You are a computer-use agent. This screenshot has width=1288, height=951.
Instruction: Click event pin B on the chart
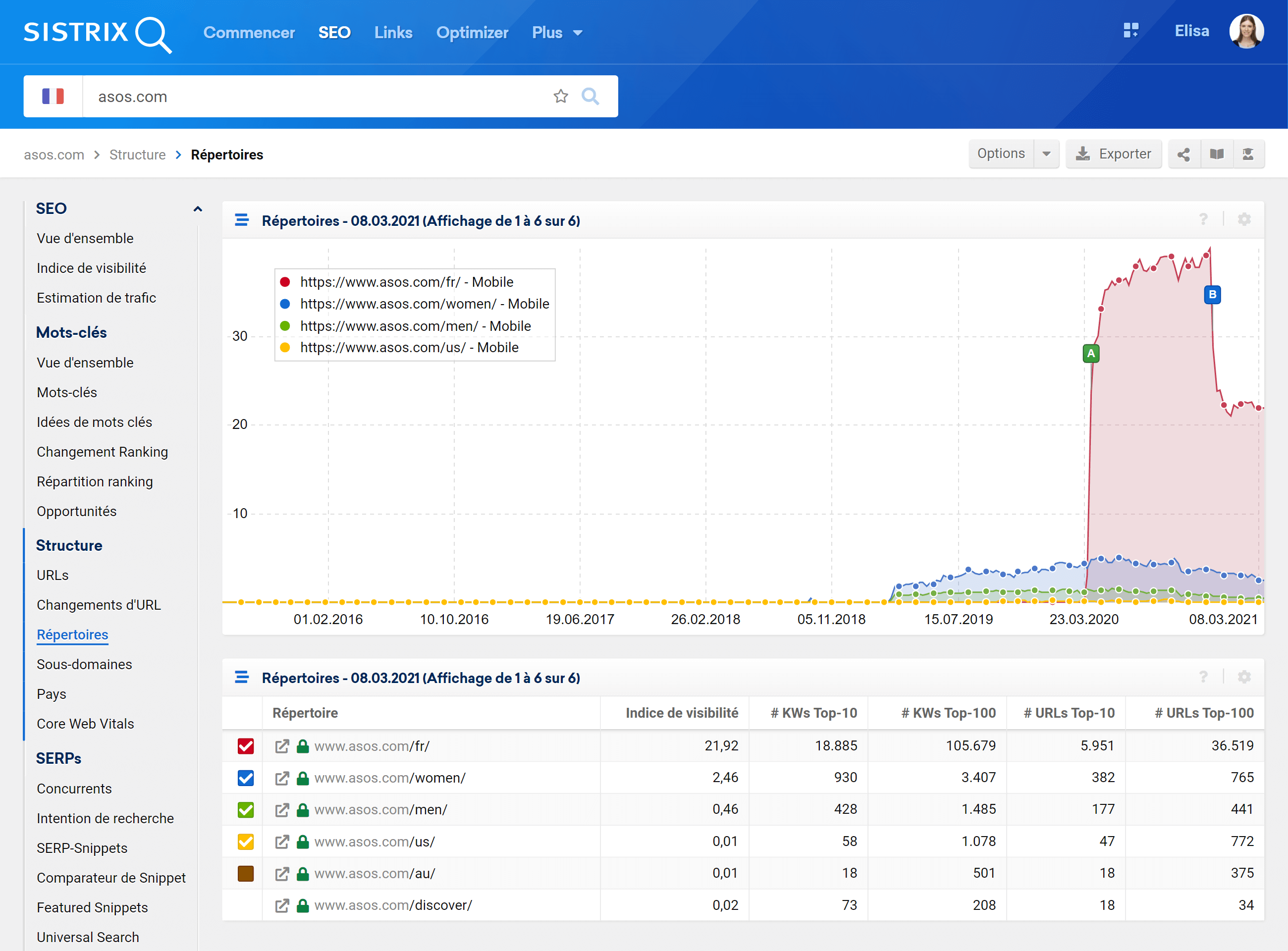1212,295
